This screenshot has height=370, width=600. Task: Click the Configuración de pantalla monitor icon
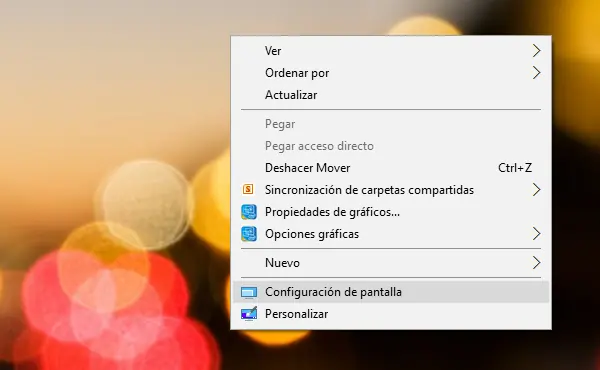point(249,293)
